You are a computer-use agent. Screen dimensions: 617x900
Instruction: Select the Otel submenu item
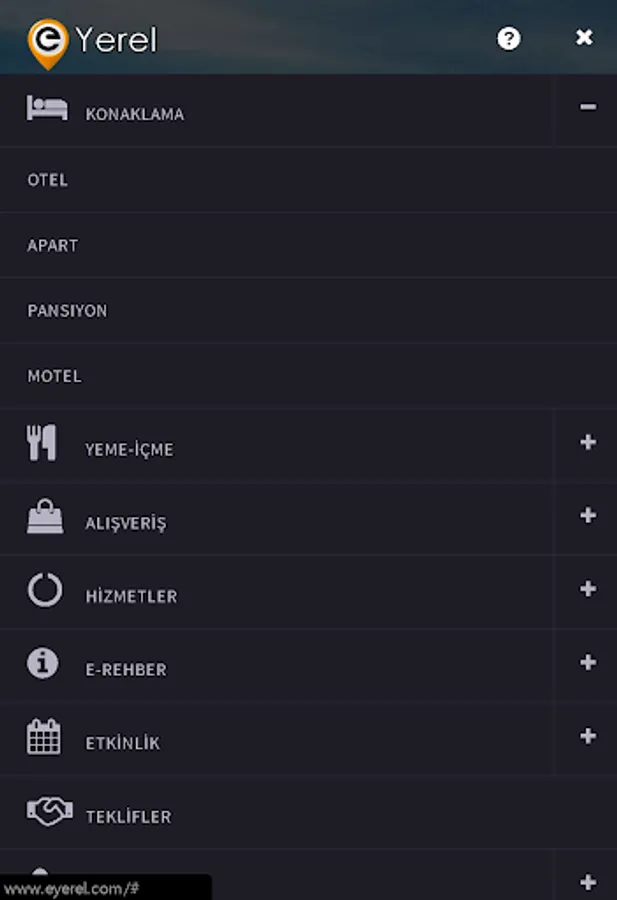pos(308,180)
